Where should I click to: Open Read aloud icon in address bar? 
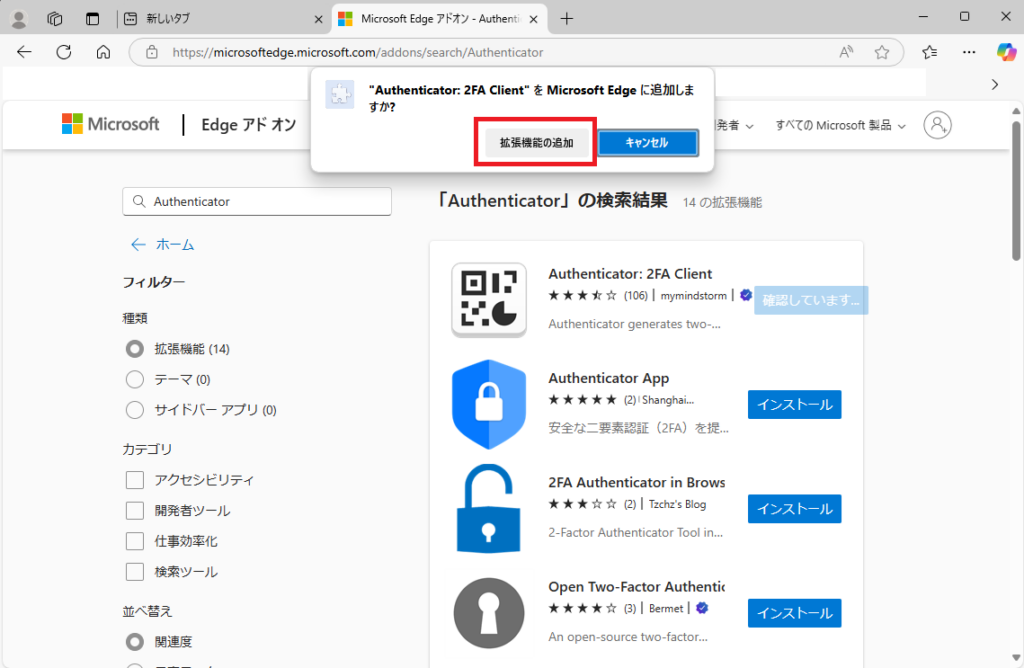click(846, 52)
